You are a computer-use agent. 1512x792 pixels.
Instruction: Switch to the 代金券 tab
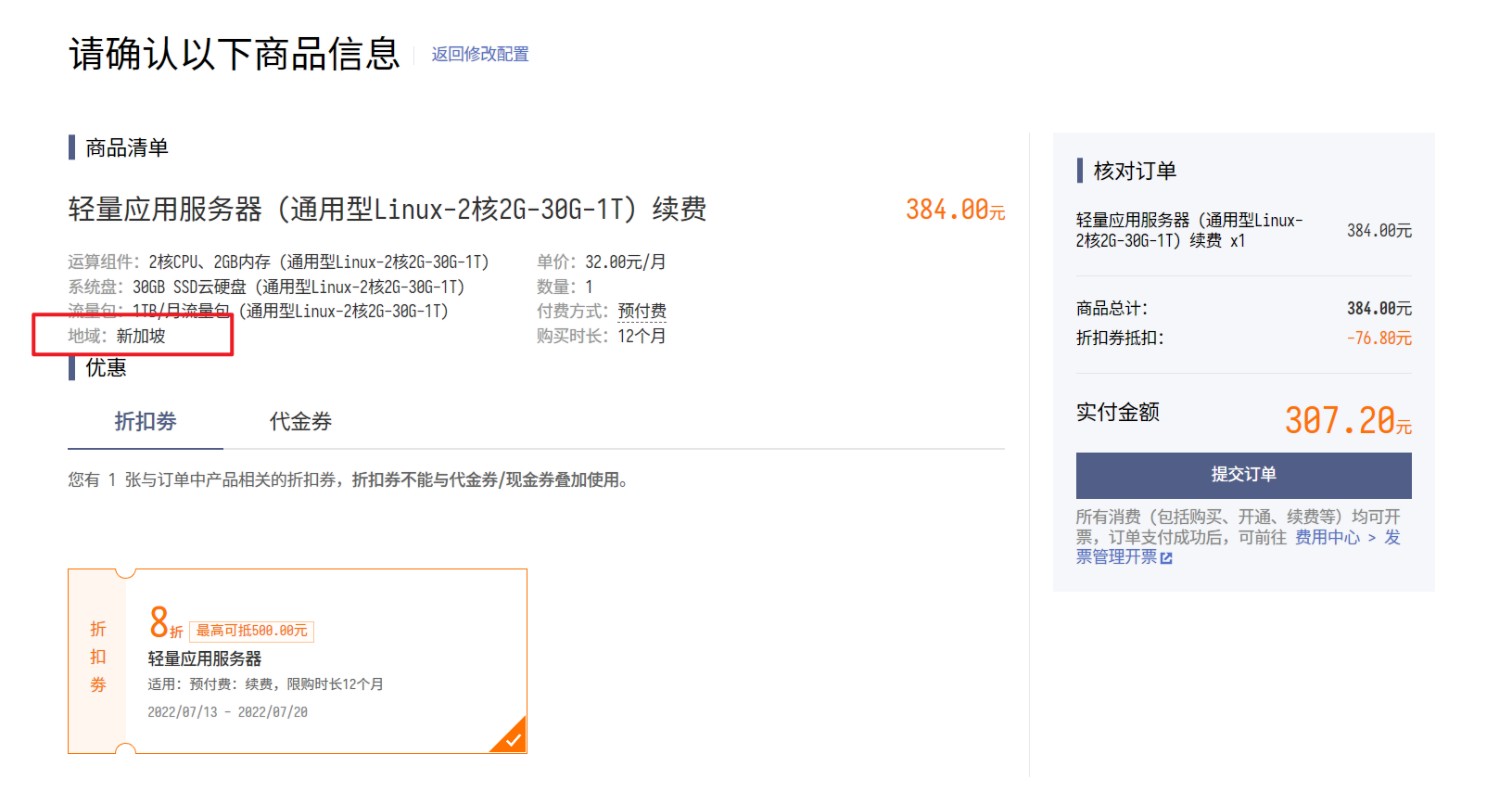click(x=300, y=422)
